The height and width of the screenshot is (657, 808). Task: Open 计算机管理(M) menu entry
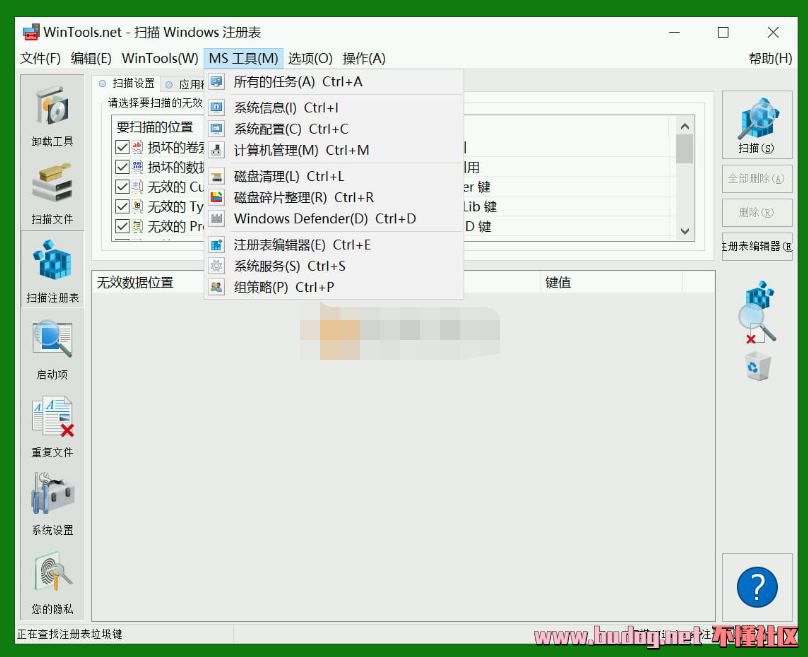click(333, 150)
